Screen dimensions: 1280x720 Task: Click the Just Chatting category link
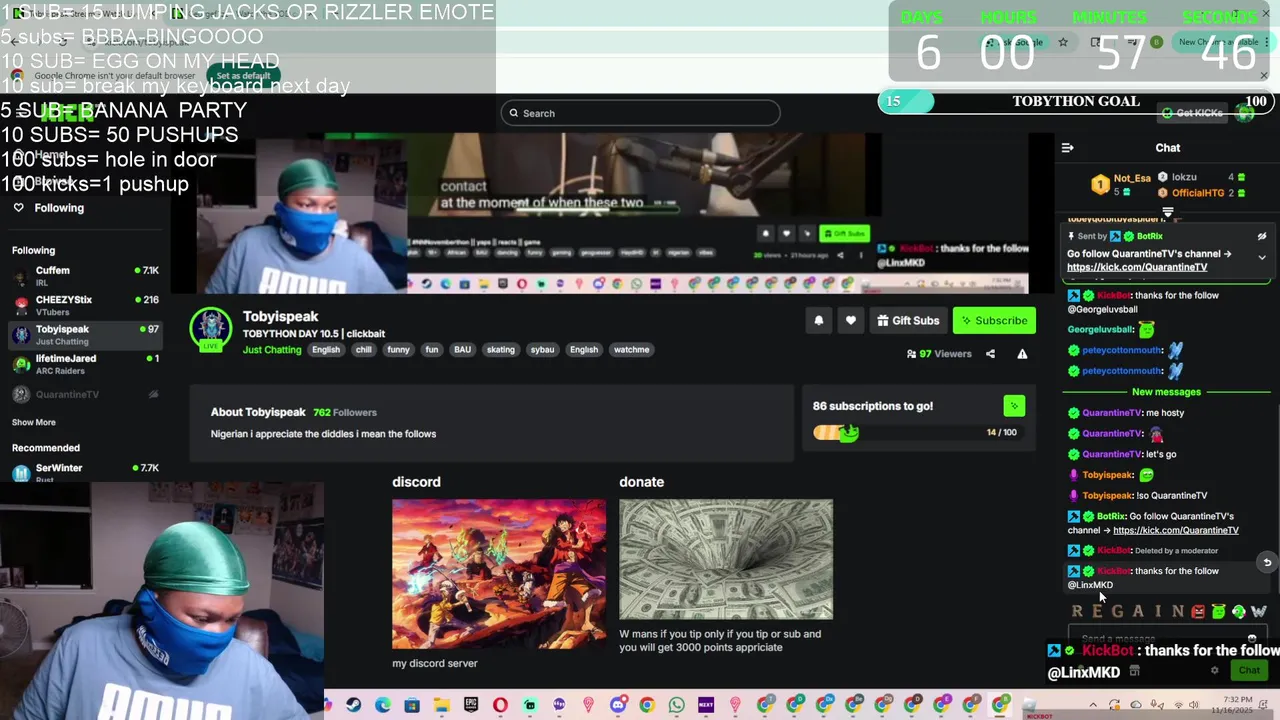[271, 350]
